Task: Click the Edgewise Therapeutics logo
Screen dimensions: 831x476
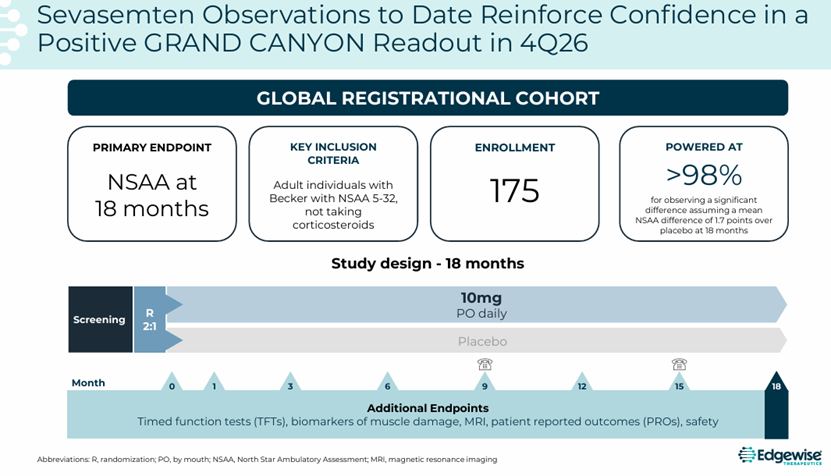Action: pos(780,455)
